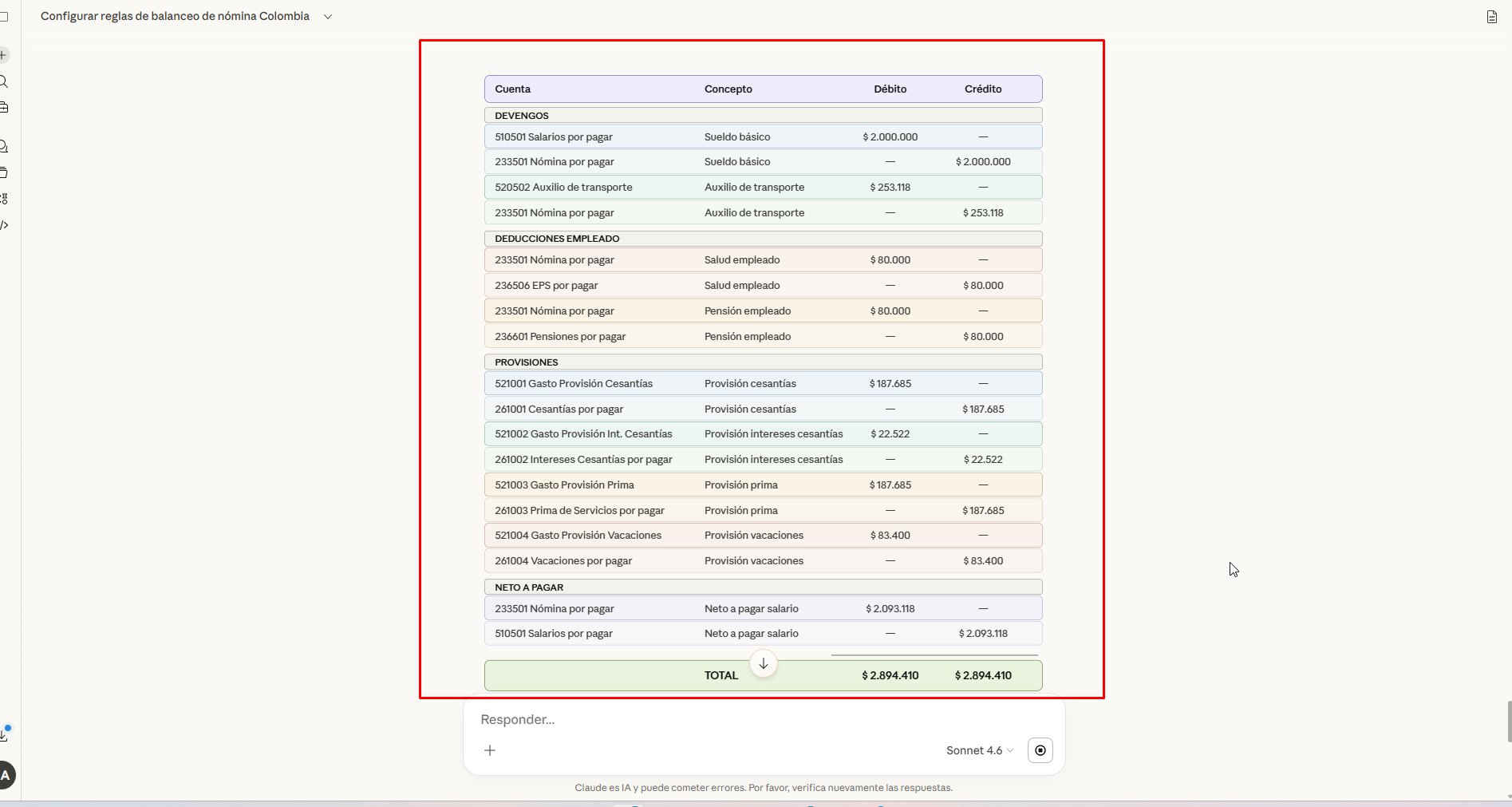The image size is (1512, 807).
Task: Open the Sonnet 4.6 model selector
Action: [980, 750]
